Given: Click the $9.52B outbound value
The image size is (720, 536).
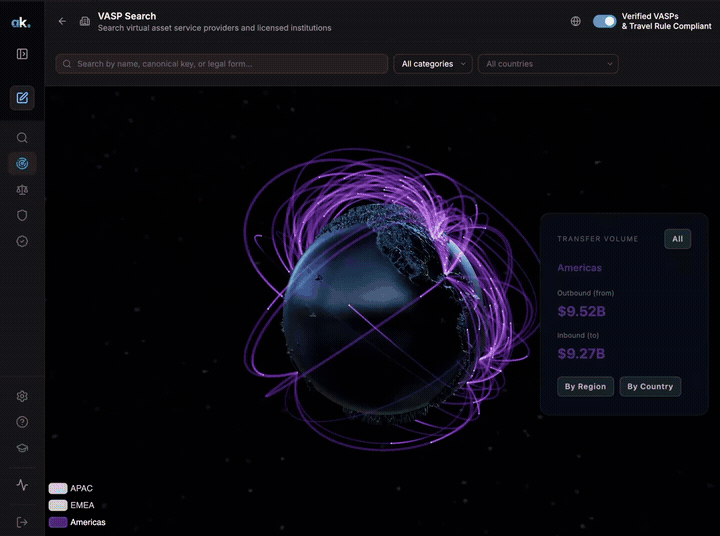Looking at the screenshot, I should (581, 311).
